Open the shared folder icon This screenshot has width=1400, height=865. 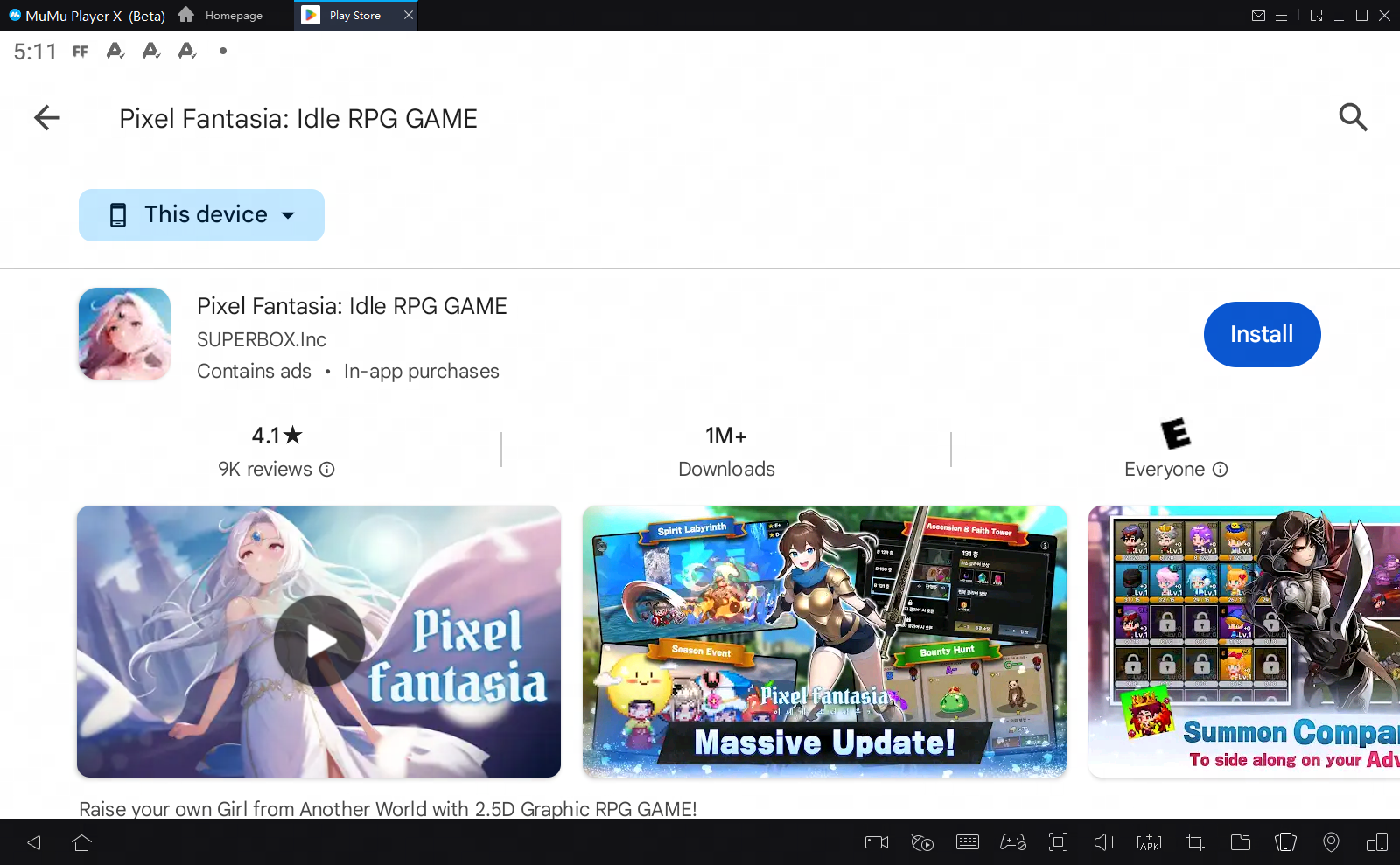(x=1241, y=842)
